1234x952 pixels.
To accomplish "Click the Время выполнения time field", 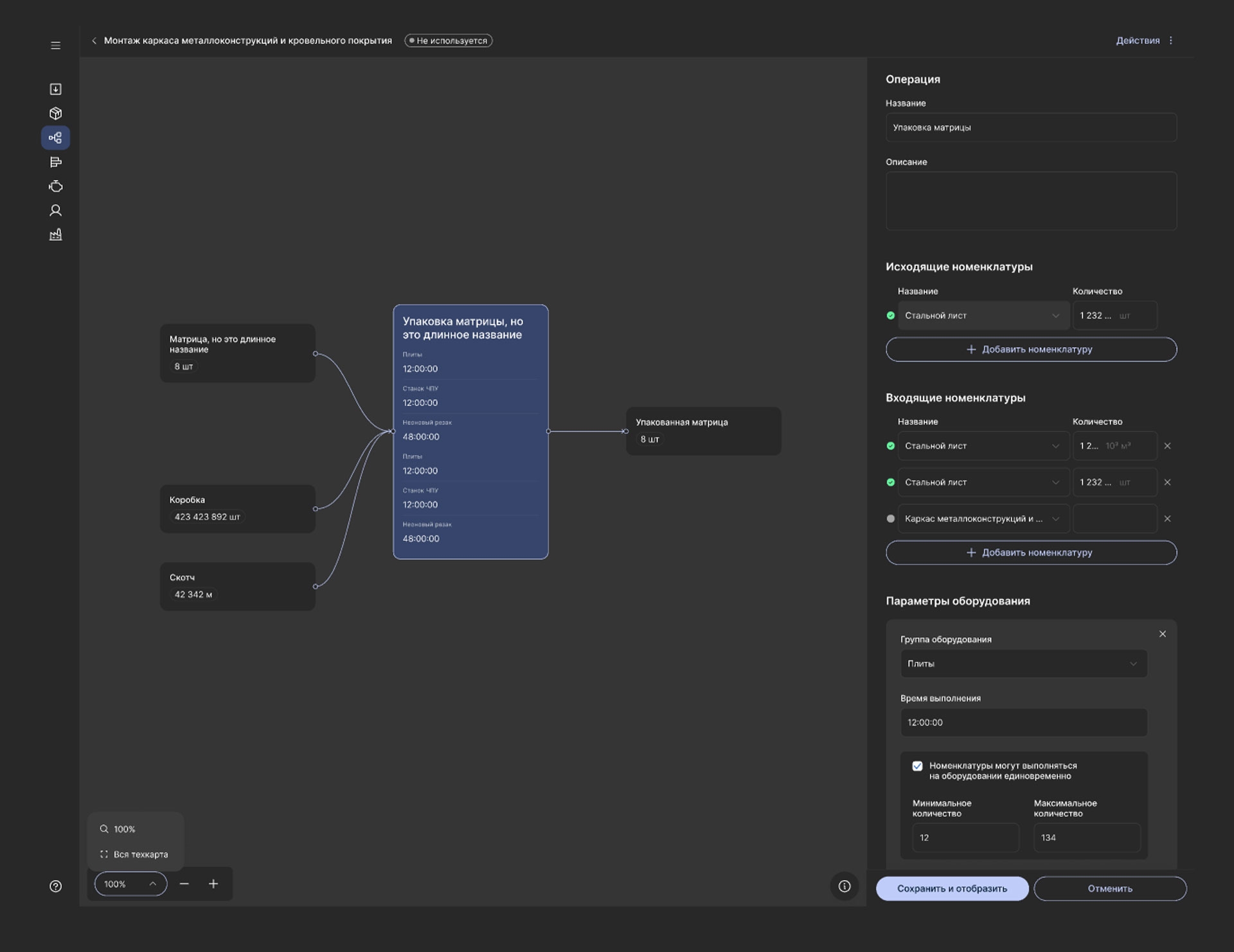I will pos(1023,723).
